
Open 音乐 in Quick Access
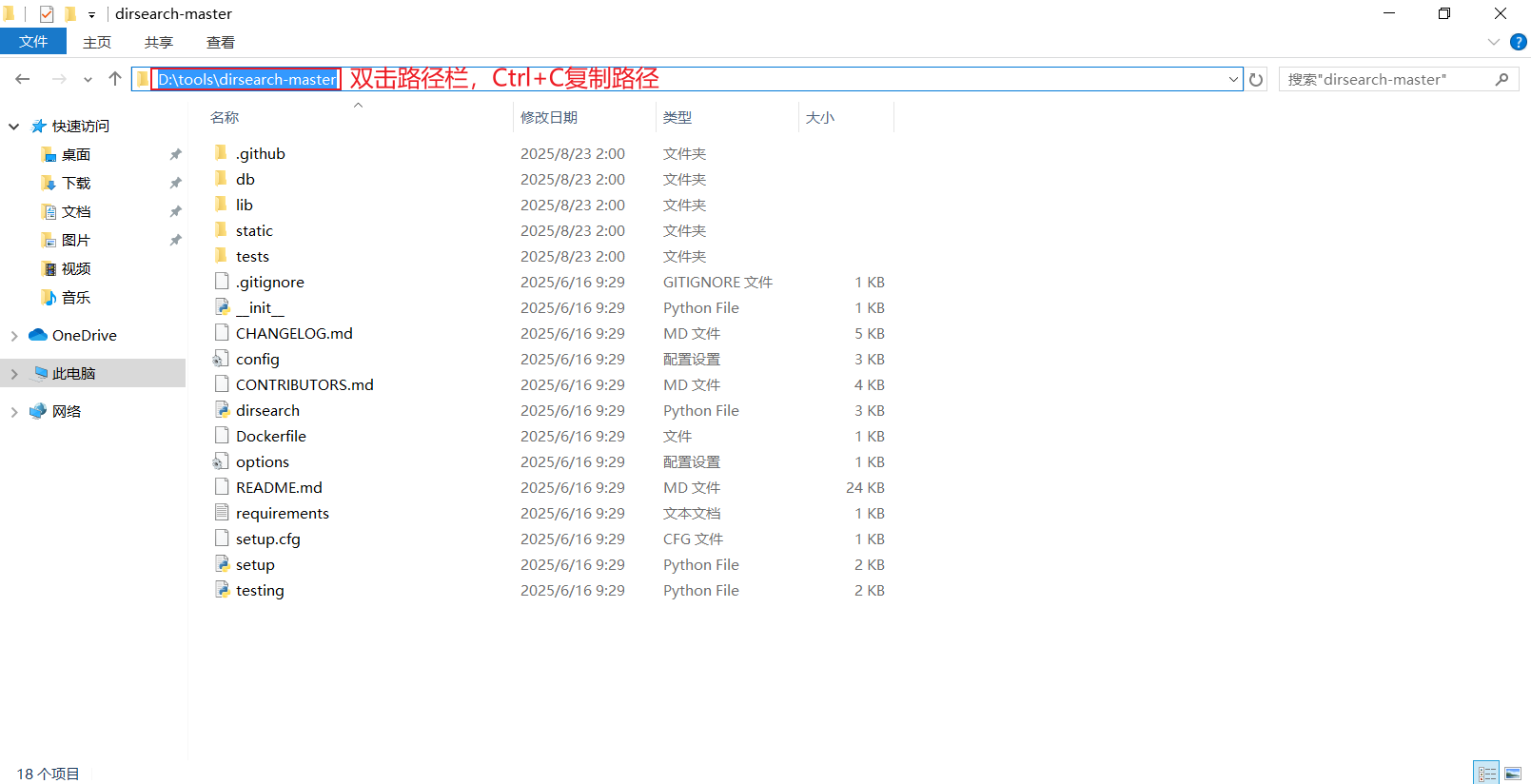point(76,297)
